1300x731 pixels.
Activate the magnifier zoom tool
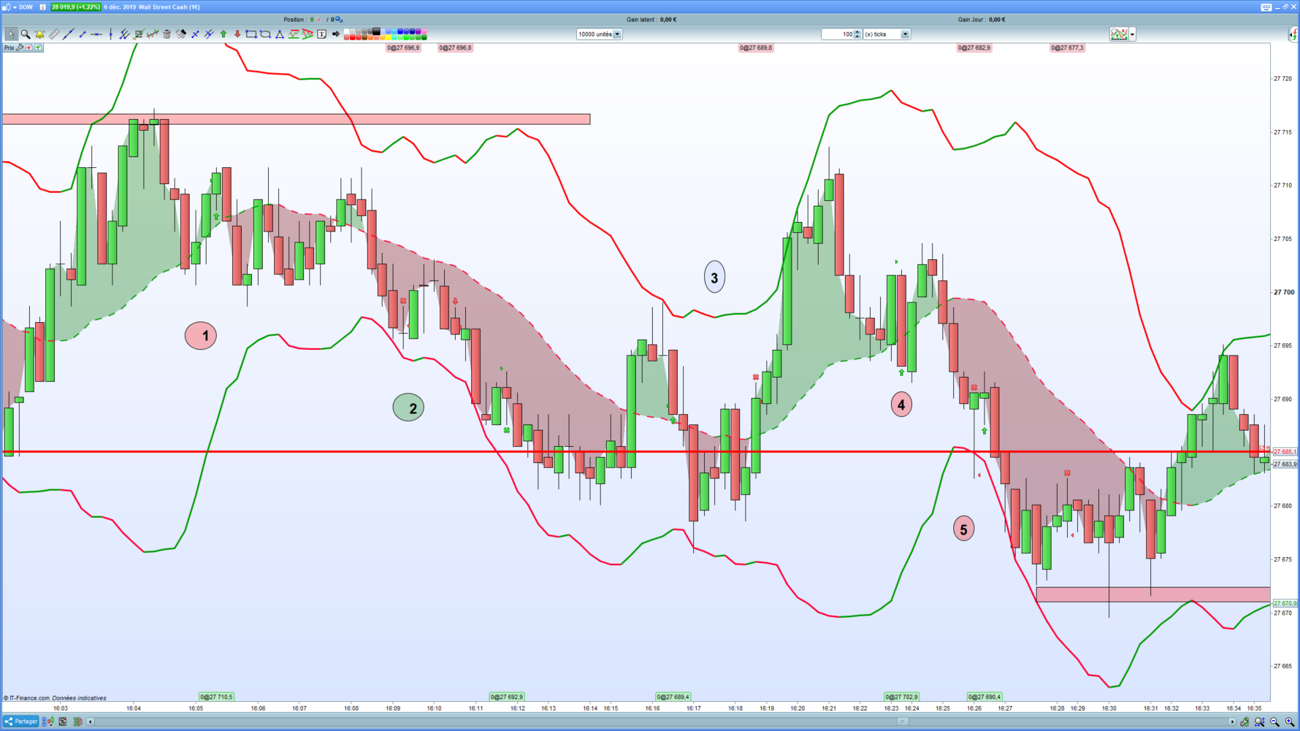click(x=25, y=34)
